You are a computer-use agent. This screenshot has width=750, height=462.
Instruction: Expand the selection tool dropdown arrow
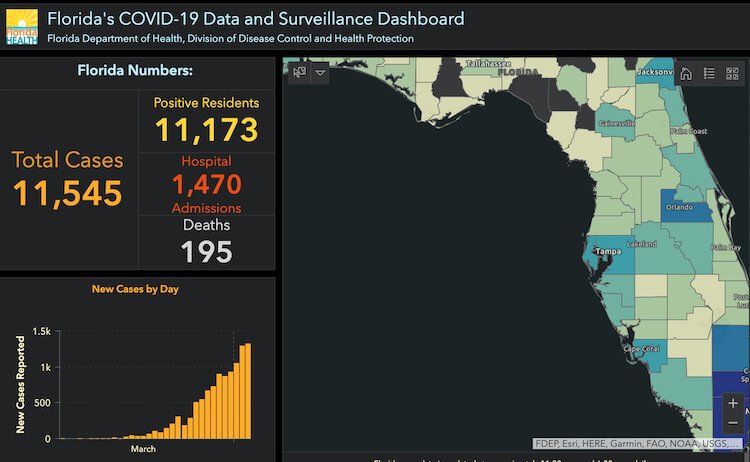click(x=320, y=73)
